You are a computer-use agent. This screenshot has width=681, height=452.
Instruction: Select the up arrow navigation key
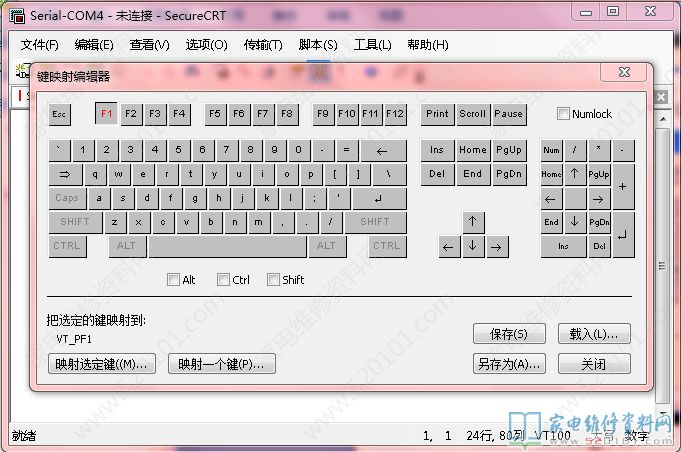pos(473,222)
